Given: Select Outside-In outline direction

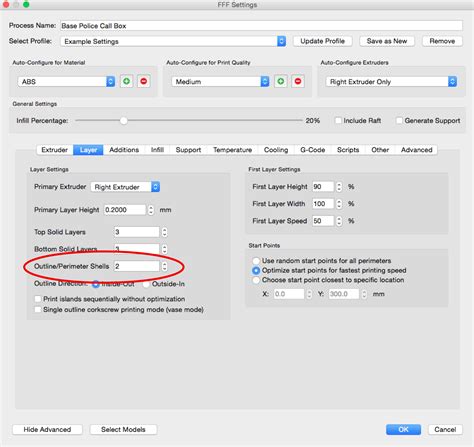Looking at the screenshot, I should pyautogui.click(x=146, y=284).
